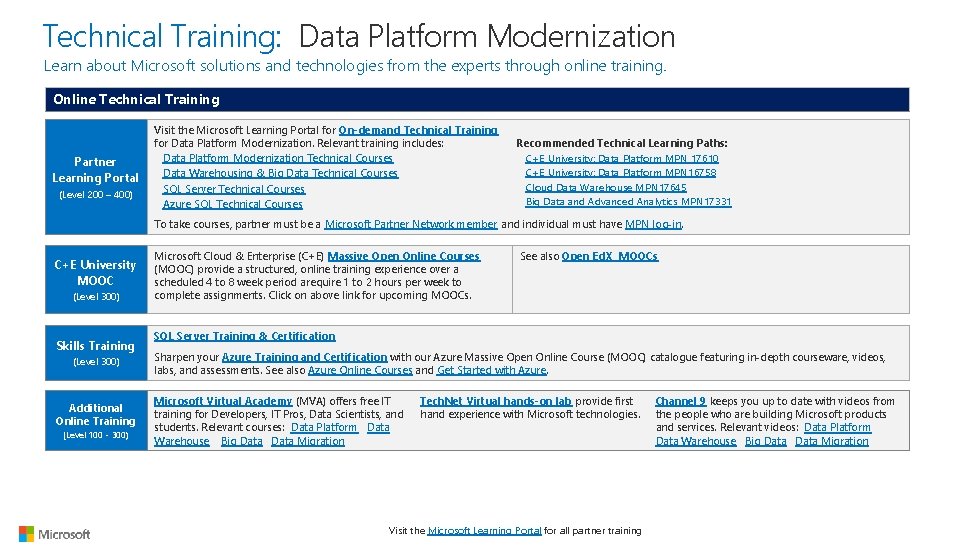Open the Massive Open Online Courses link

tap(404, 256)
